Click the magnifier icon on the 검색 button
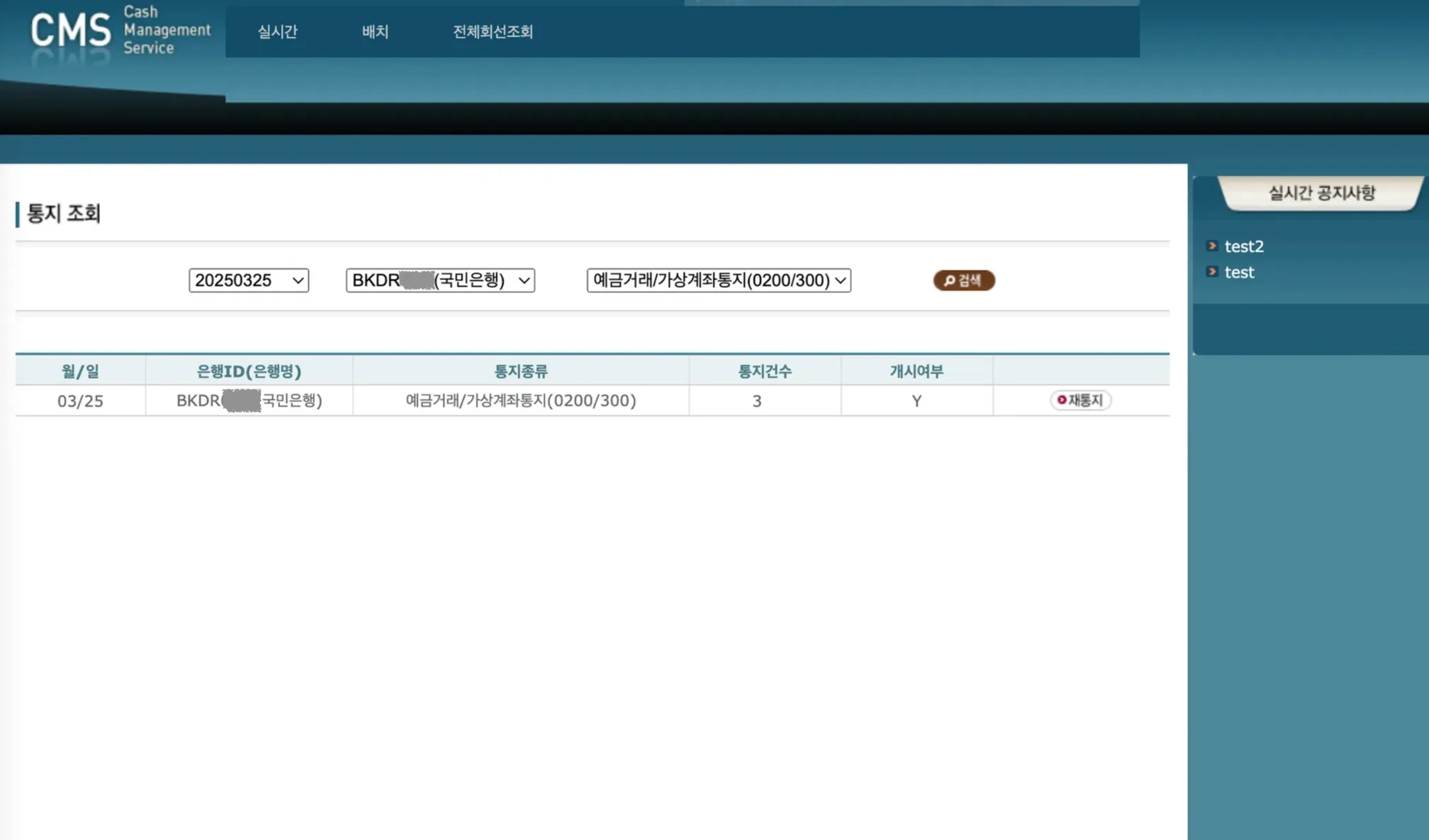The image size is (1429, 840). click(x=949, y=280)
